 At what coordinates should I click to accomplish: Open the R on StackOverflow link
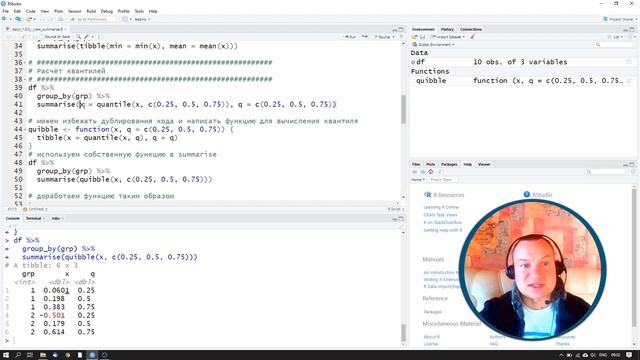[x=442, y=222]
